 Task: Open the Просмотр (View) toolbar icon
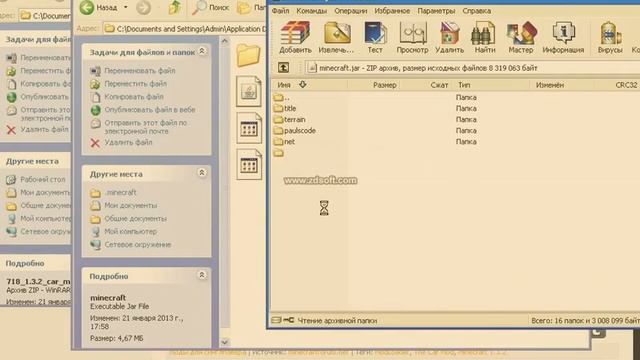pos(412,38)
